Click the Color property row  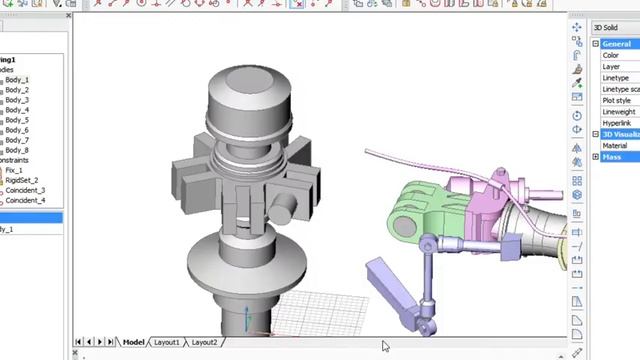(x=620, y=55)
